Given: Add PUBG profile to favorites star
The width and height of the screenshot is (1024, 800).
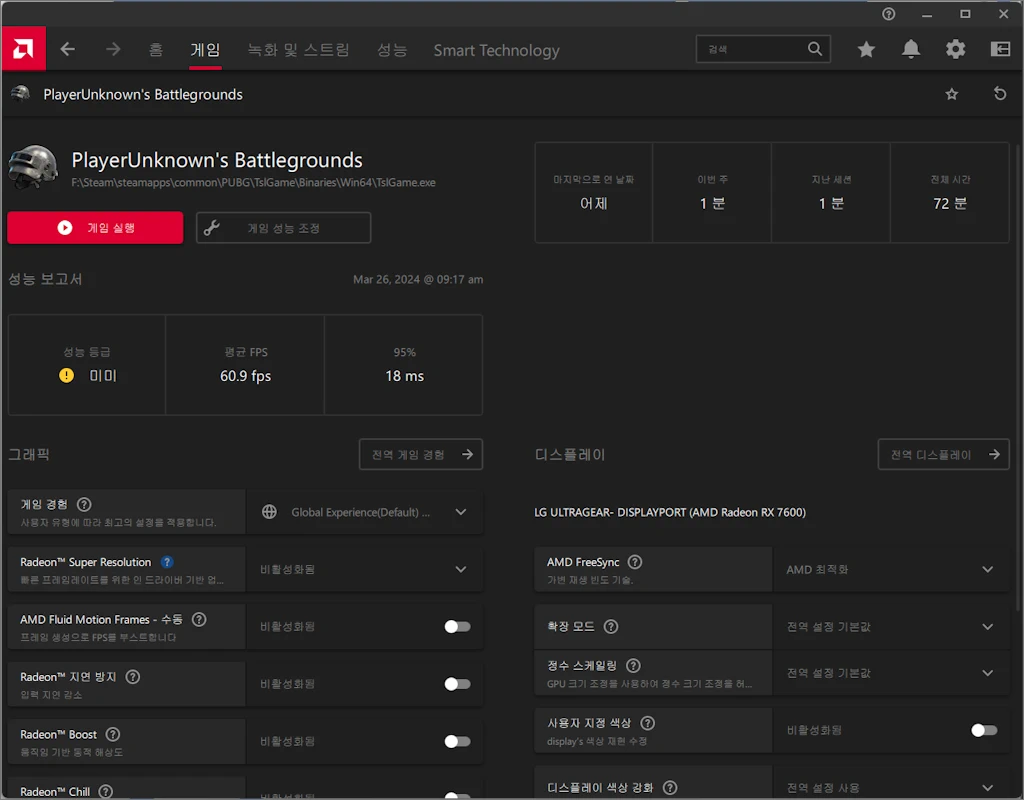Looking at the screenshot, I should click(952, 94).
